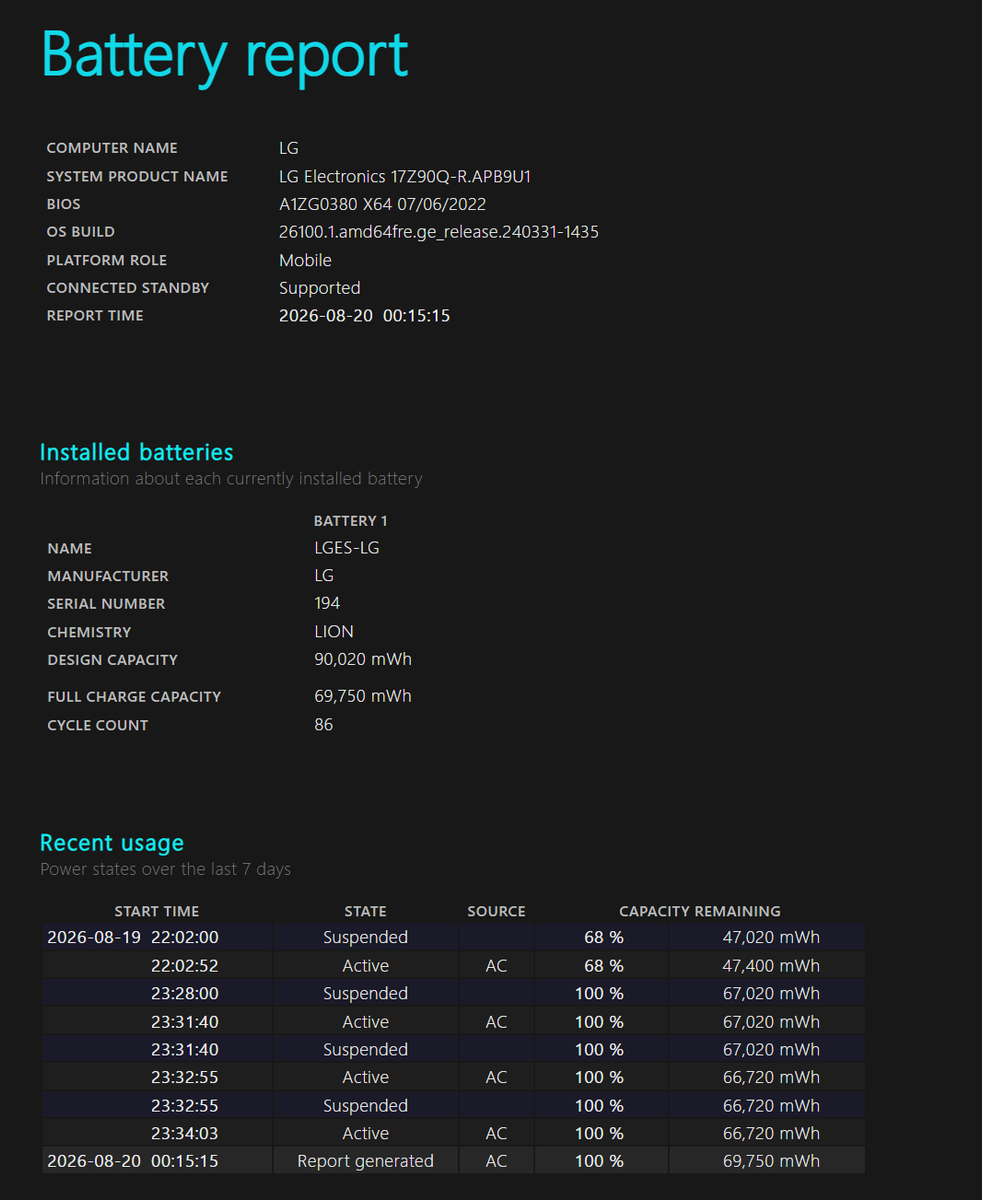
Task: Click the OS BUILD label
Action: pos(81,232)
